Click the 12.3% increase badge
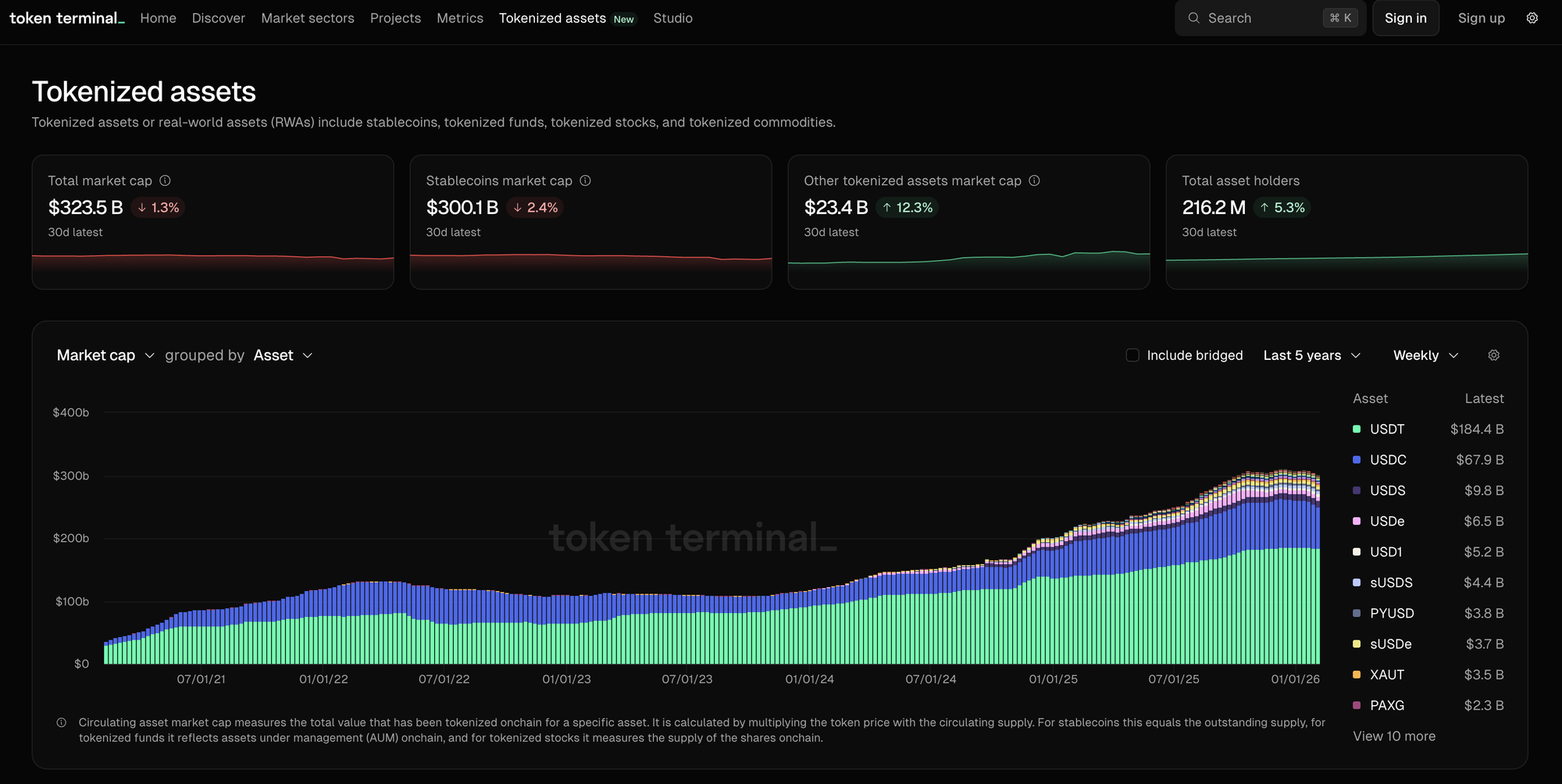1562x784 pixels. 908,208
